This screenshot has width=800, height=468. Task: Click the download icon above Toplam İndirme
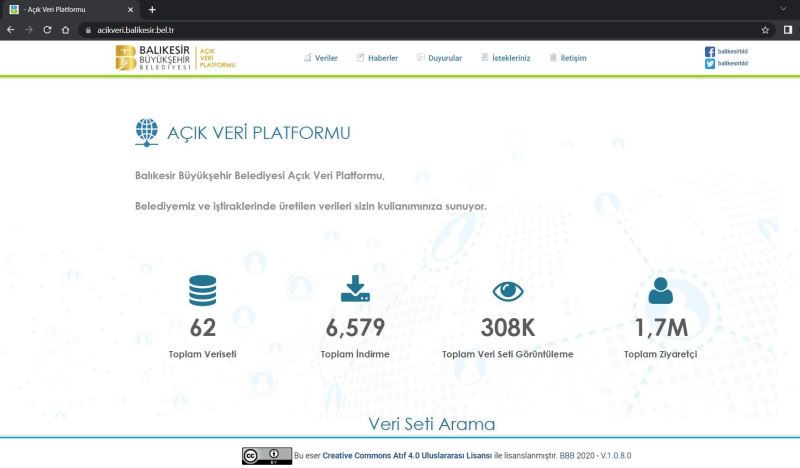coord(355,290)
